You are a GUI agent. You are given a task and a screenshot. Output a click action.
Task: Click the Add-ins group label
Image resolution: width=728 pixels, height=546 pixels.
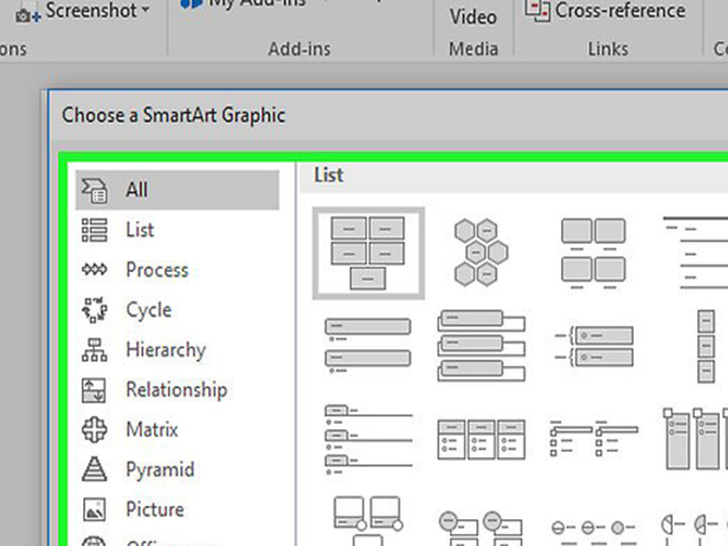click(299, 49)
